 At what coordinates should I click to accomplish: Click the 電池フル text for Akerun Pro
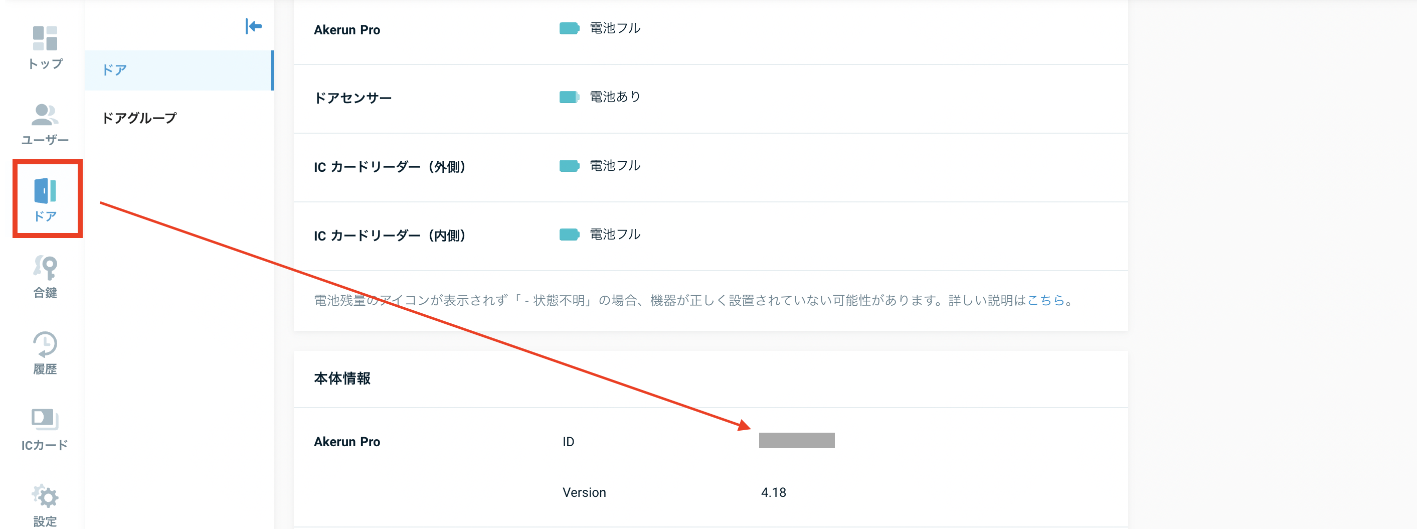(615, 29)
